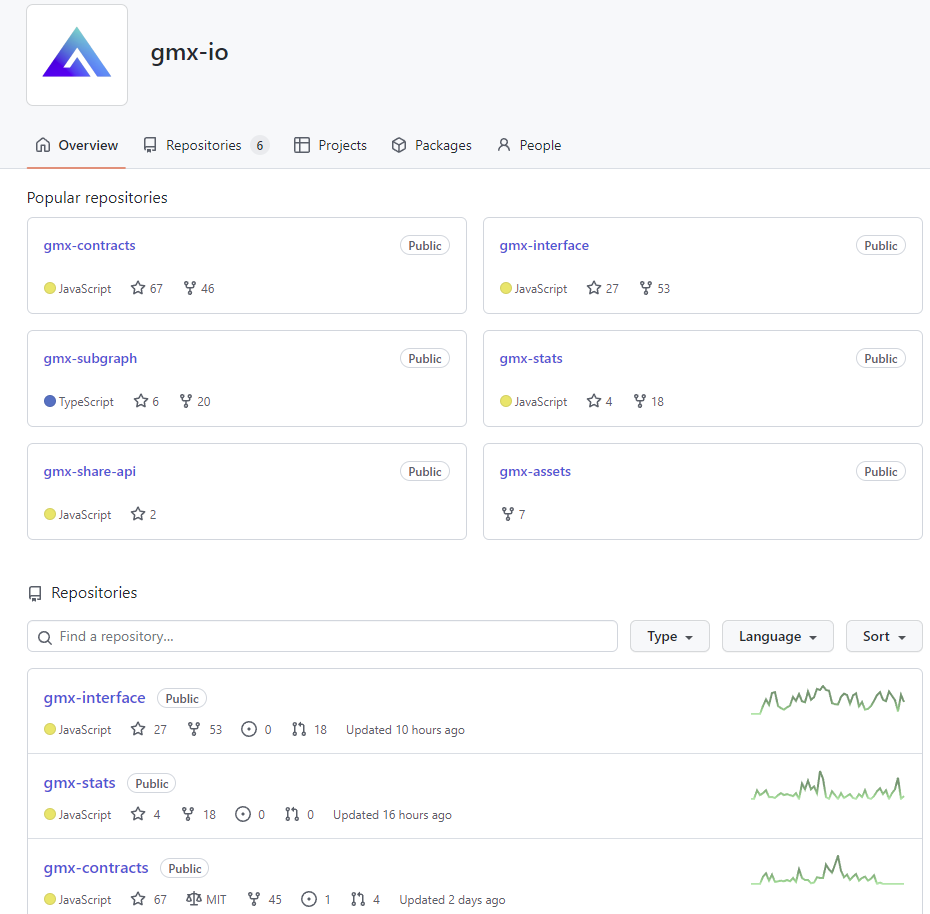Click the fork icon showing 53 in the gmx-interface card
Viewport: 930px width, 914px height.
click(646, 288)
